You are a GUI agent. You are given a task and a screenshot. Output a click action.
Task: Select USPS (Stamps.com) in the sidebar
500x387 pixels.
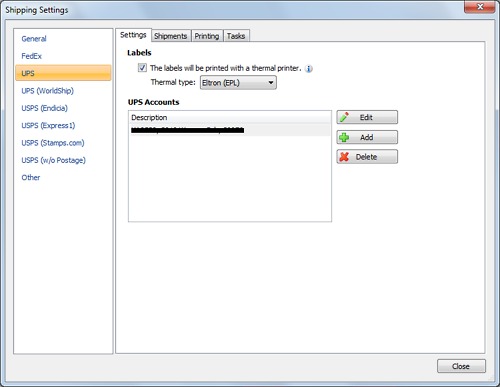(53, 143)
